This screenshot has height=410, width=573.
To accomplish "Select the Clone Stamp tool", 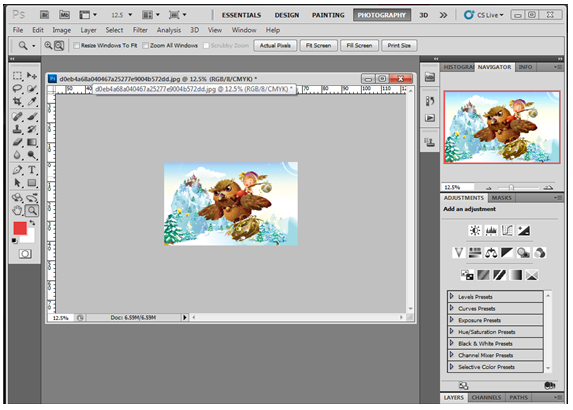I will (x=17, y=129).
